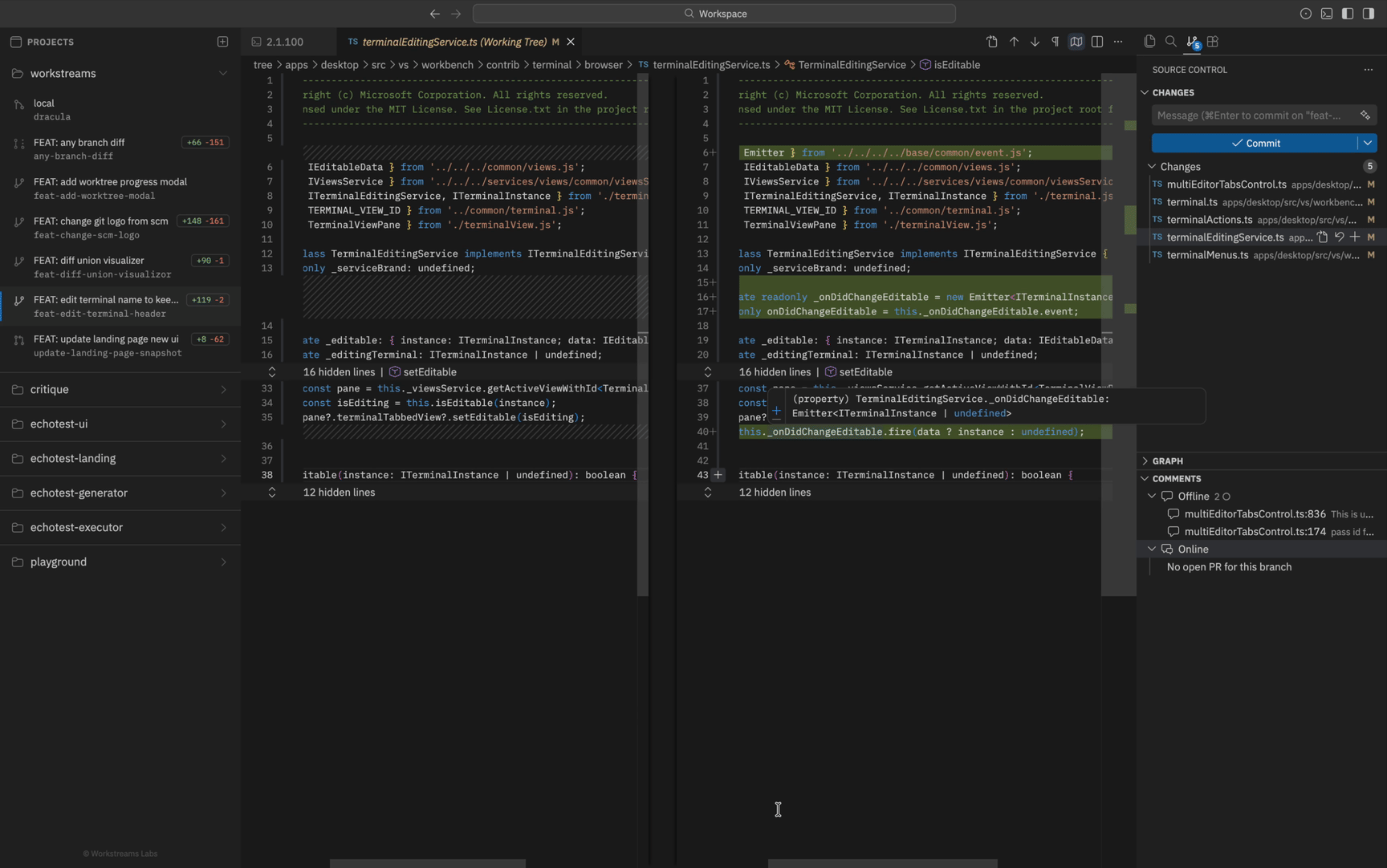Click the share icon above the diff editor
Image resolution: width=1387 pixels, height=868 pixels.
tap(991, 42)
